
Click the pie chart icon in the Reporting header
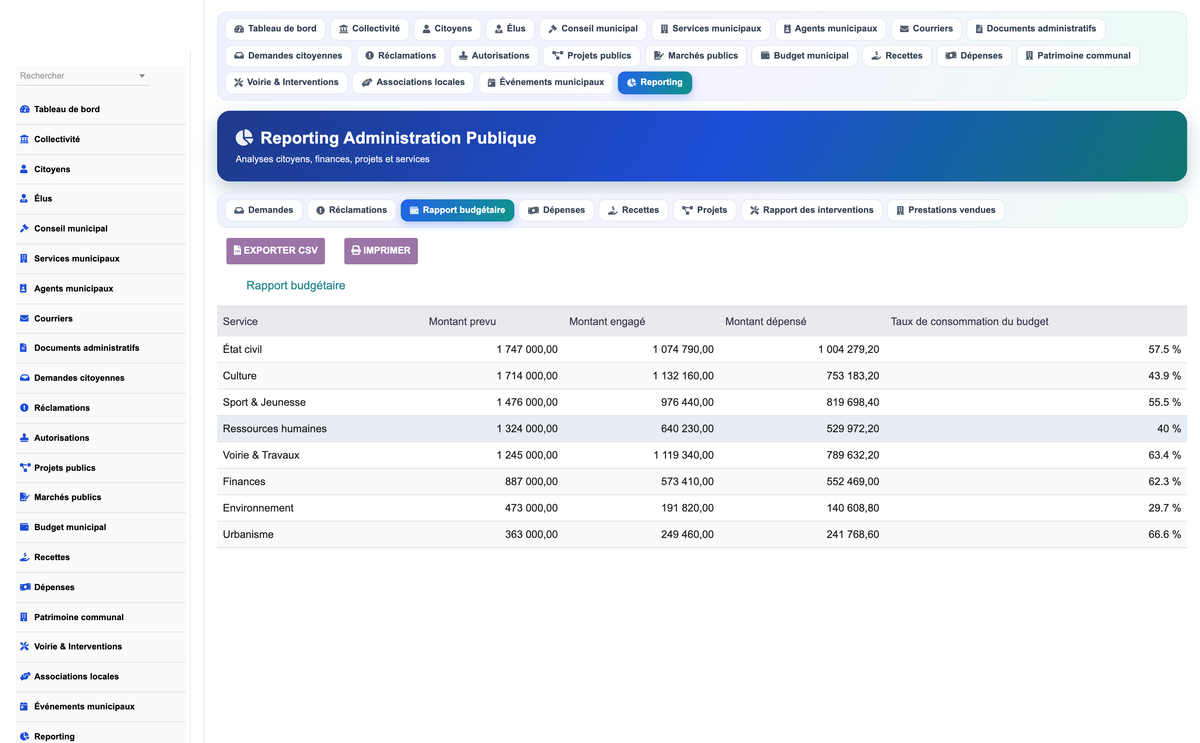pyautogui.click(x=244, y=138)
